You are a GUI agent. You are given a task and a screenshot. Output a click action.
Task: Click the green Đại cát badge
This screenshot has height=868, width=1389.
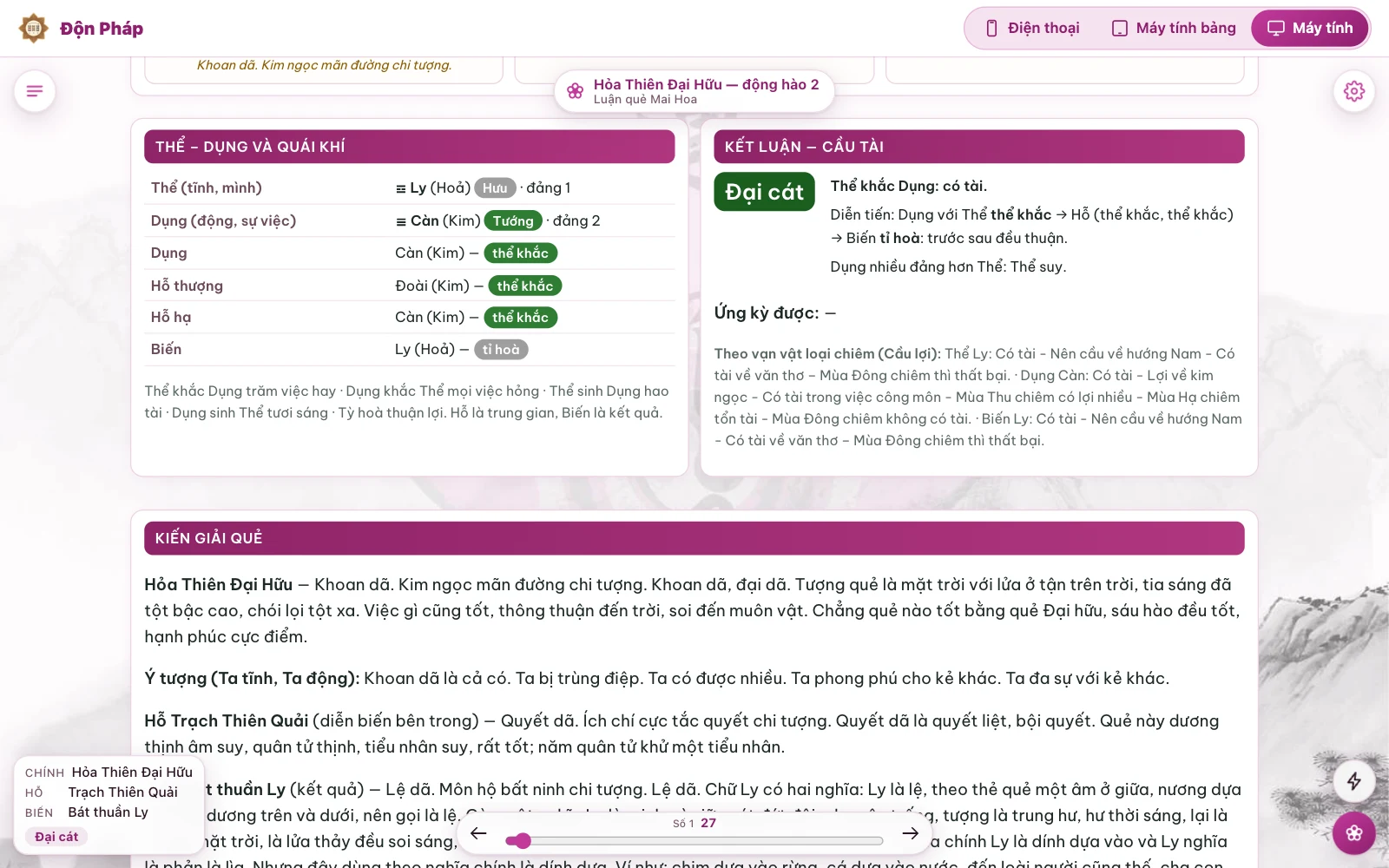[764, 192]
